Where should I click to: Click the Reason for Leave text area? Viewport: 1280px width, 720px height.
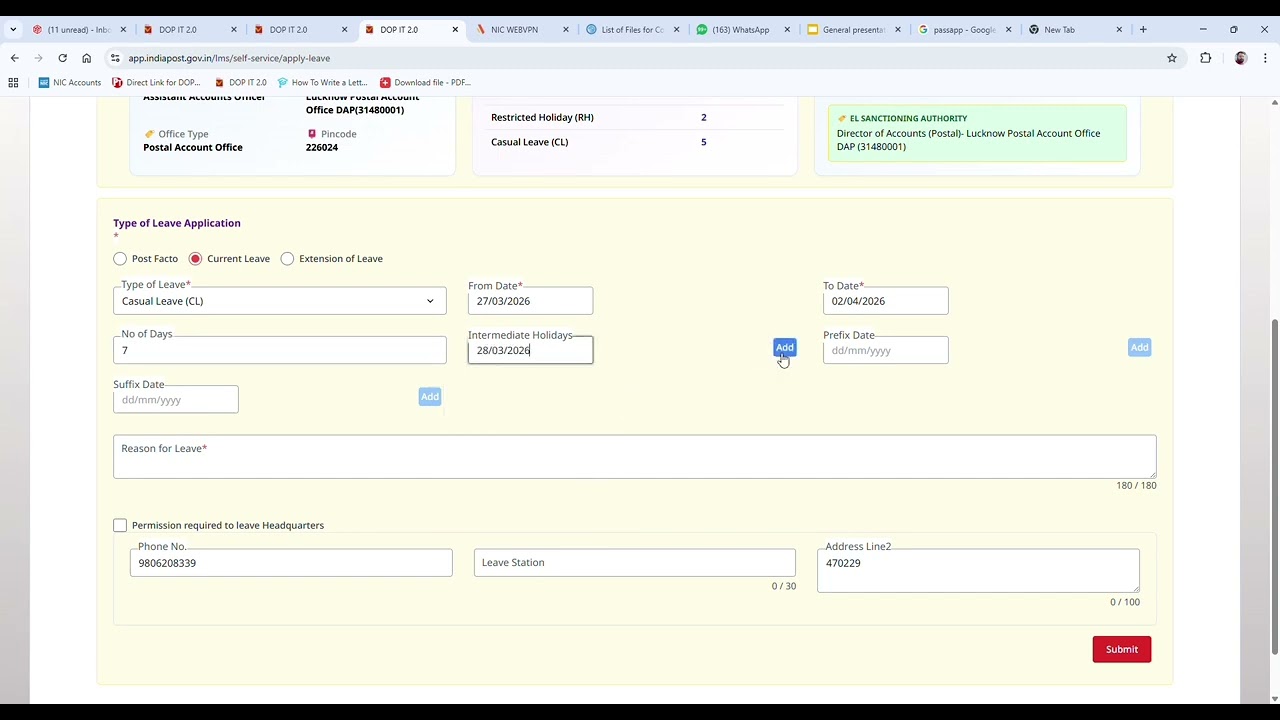click(x=634, y=457)
